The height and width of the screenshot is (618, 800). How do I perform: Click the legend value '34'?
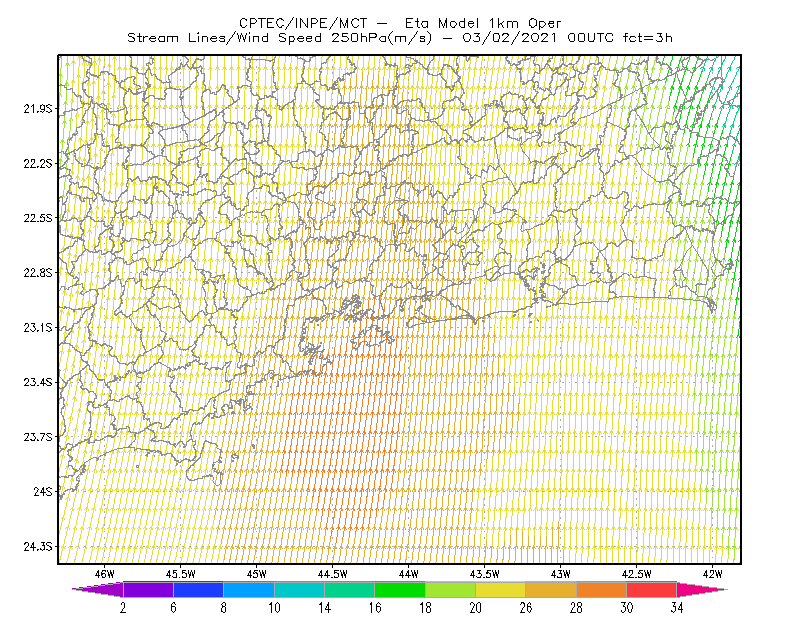pyautogui.click(x=677, y=608)
